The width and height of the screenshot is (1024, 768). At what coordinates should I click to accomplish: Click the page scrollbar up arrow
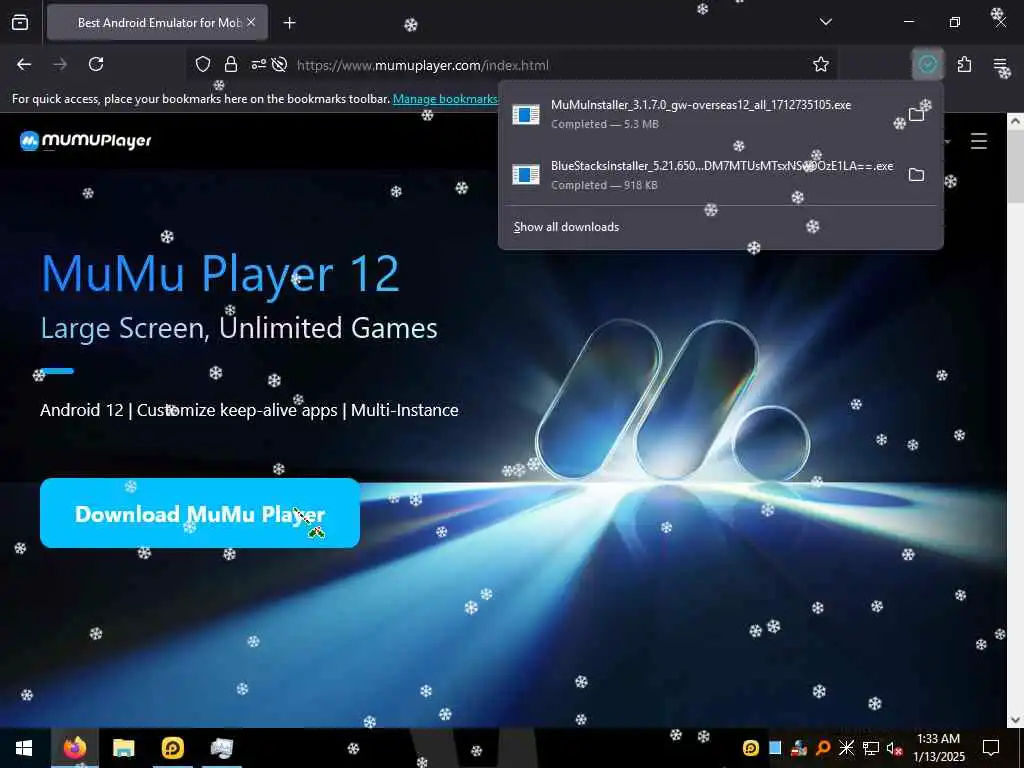tap(1016, 121)
